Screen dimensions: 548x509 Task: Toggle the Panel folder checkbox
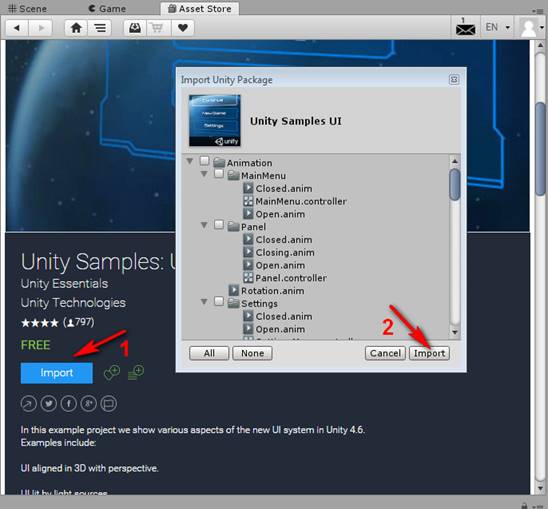point(219,224)
